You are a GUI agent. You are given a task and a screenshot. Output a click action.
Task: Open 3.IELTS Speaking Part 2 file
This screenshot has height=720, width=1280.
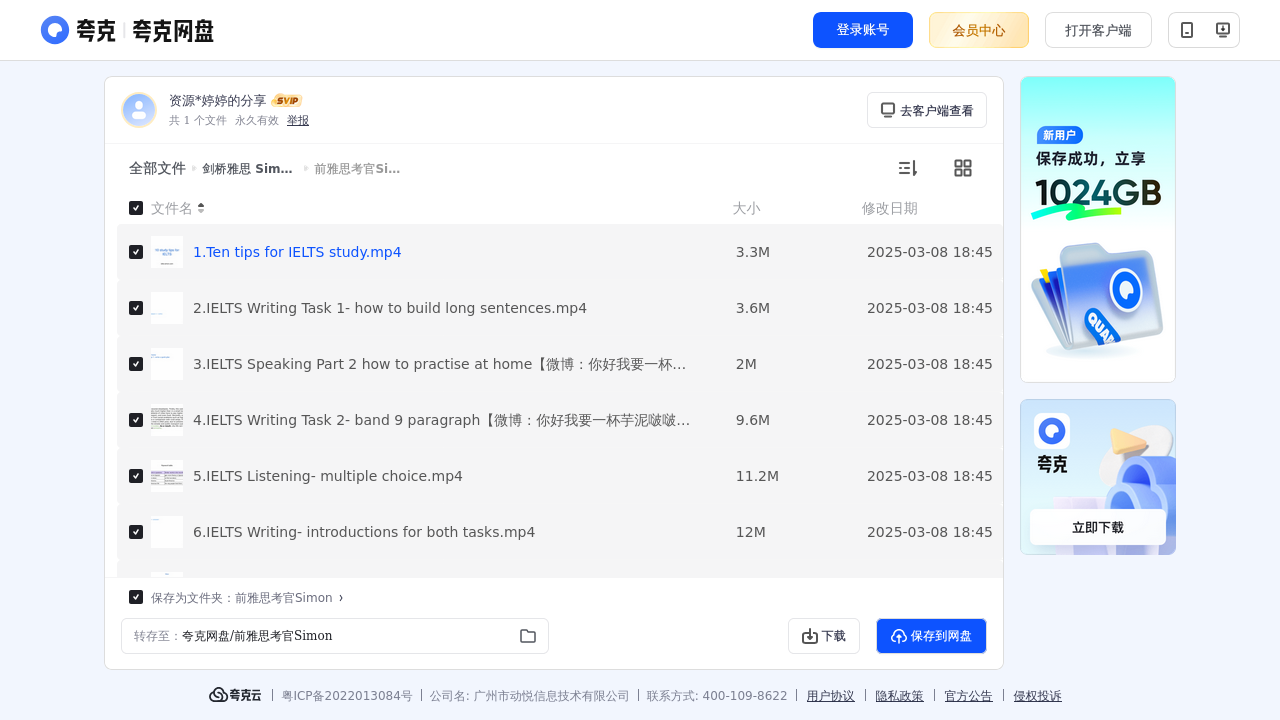[x=440, y=364]
